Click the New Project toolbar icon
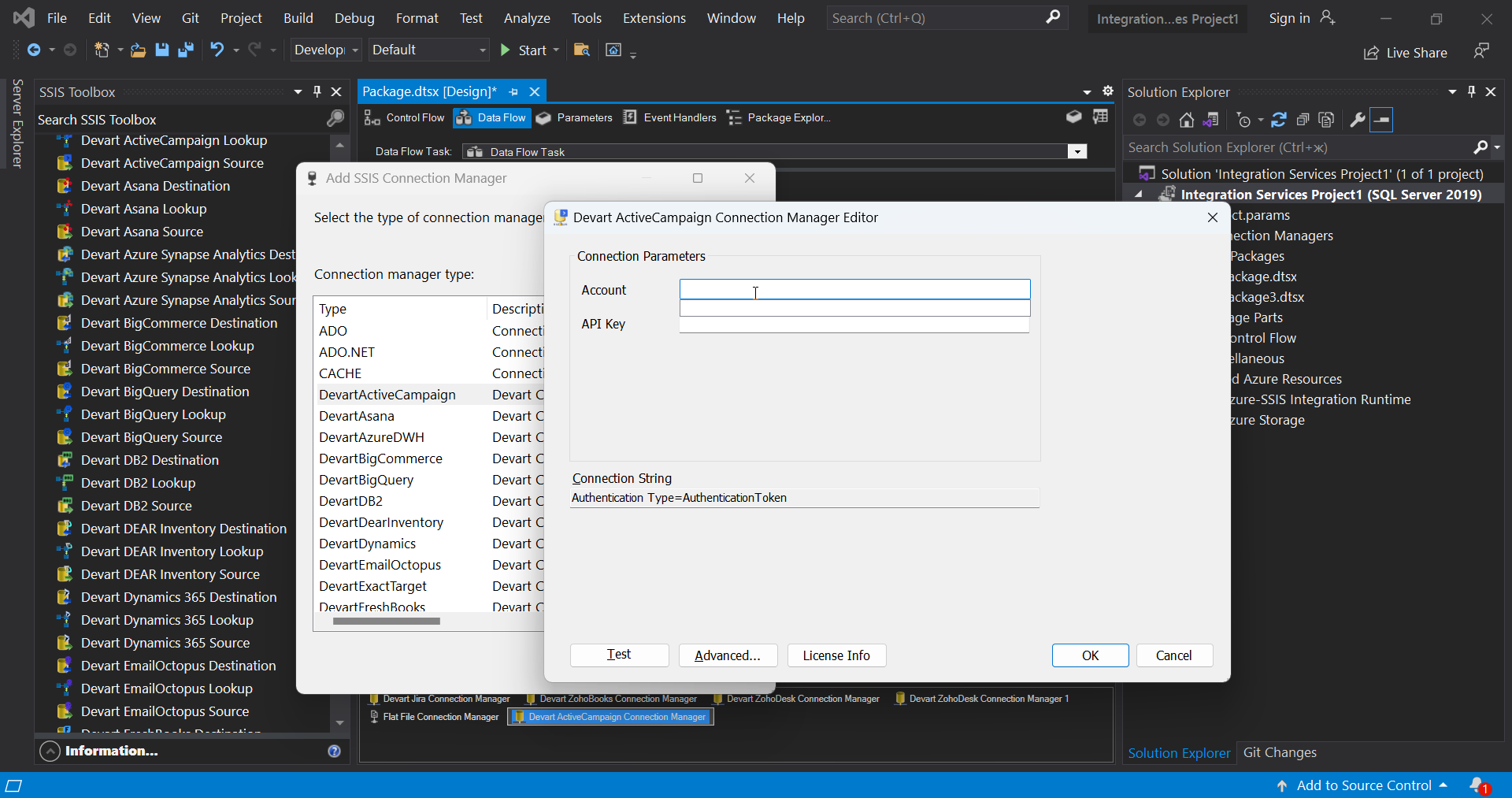1512x798 pixels. [102, 50]
